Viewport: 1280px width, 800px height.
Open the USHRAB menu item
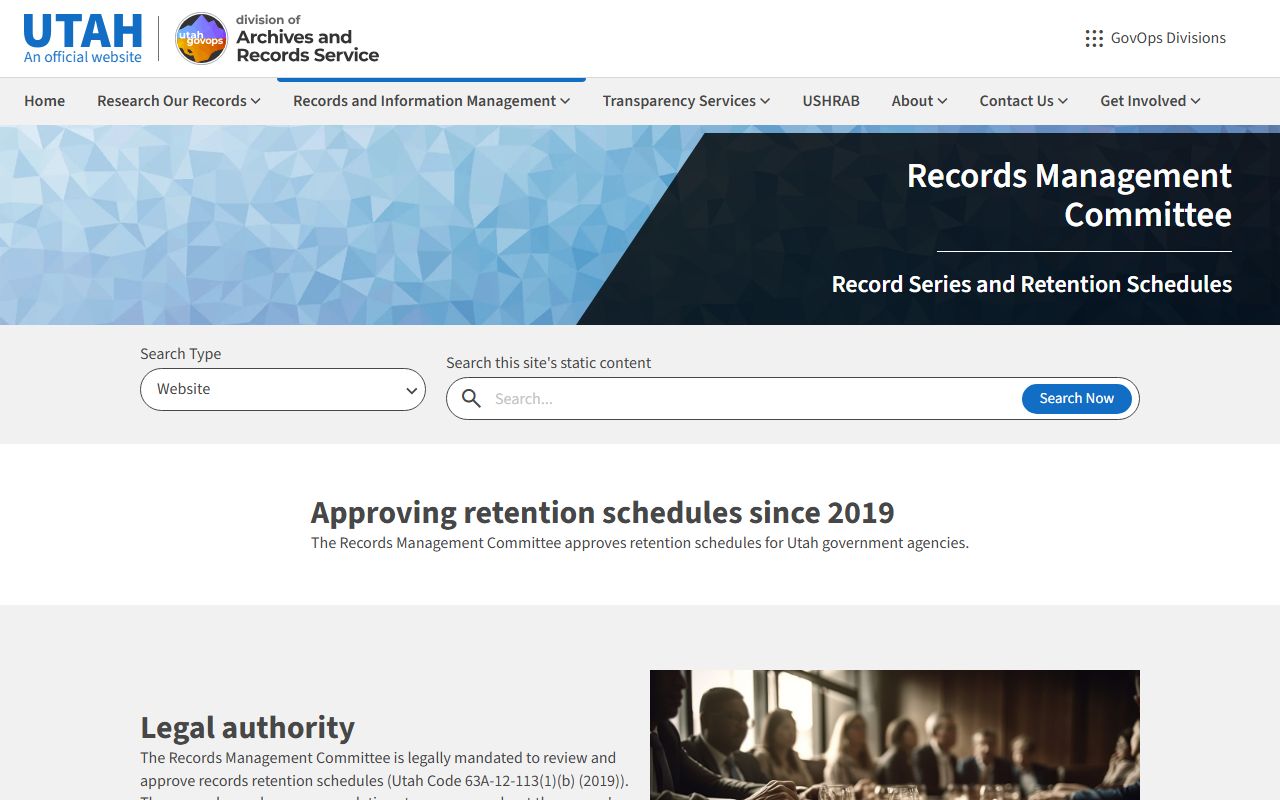[x=831, y=101]
